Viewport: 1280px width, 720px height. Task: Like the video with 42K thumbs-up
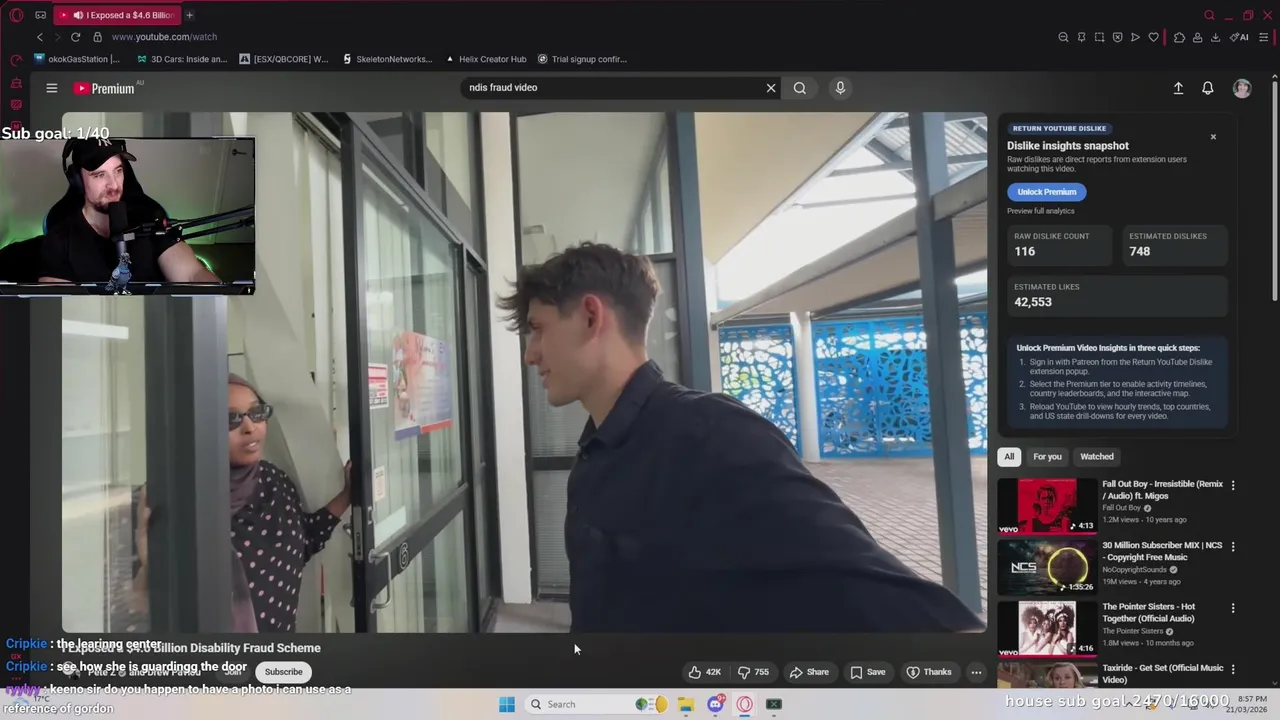tap(705, 672)
